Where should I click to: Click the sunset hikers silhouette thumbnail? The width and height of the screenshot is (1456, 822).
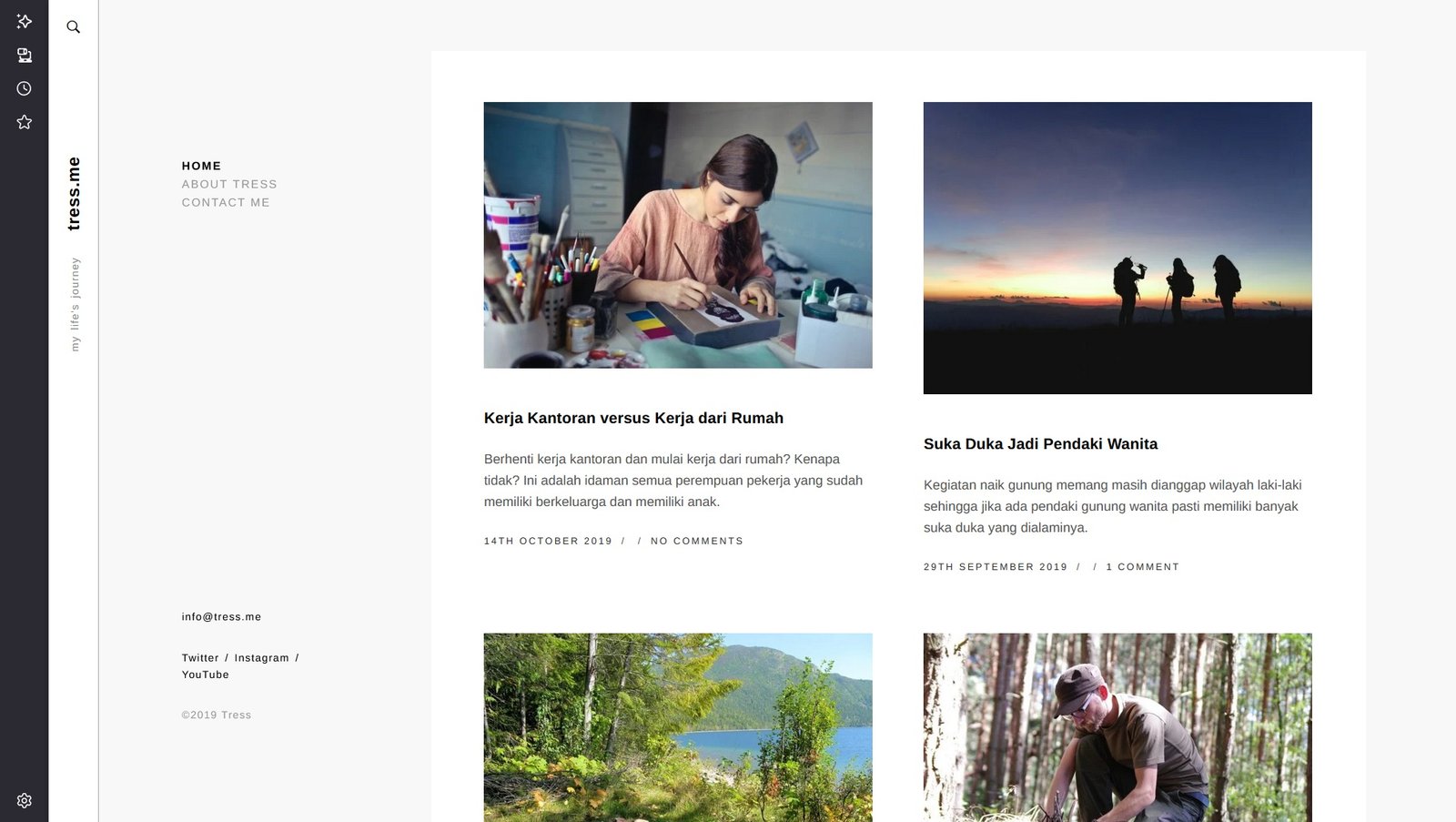(1117, 248)
